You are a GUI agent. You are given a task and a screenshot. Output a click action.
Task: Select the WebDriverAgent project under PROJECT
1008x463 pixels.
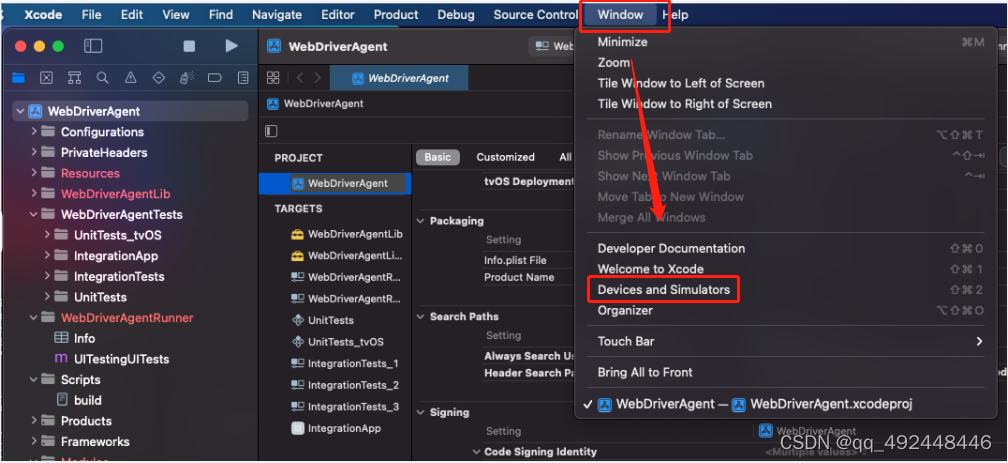coord(334,183)
